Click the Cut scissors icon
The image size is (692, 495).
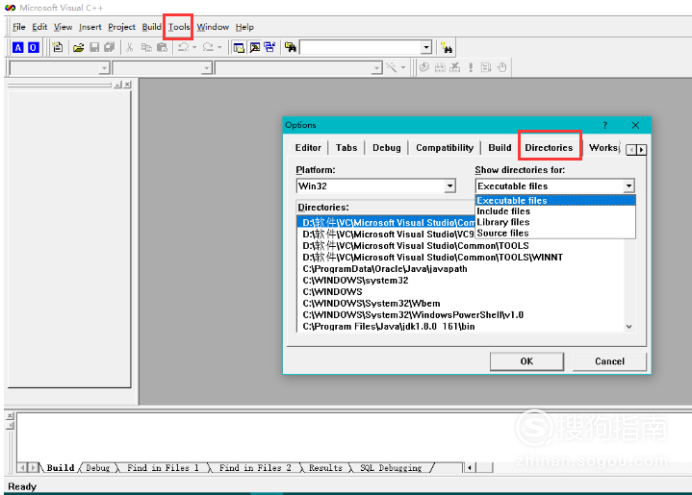pyautogui.click(x=129, y=47)
